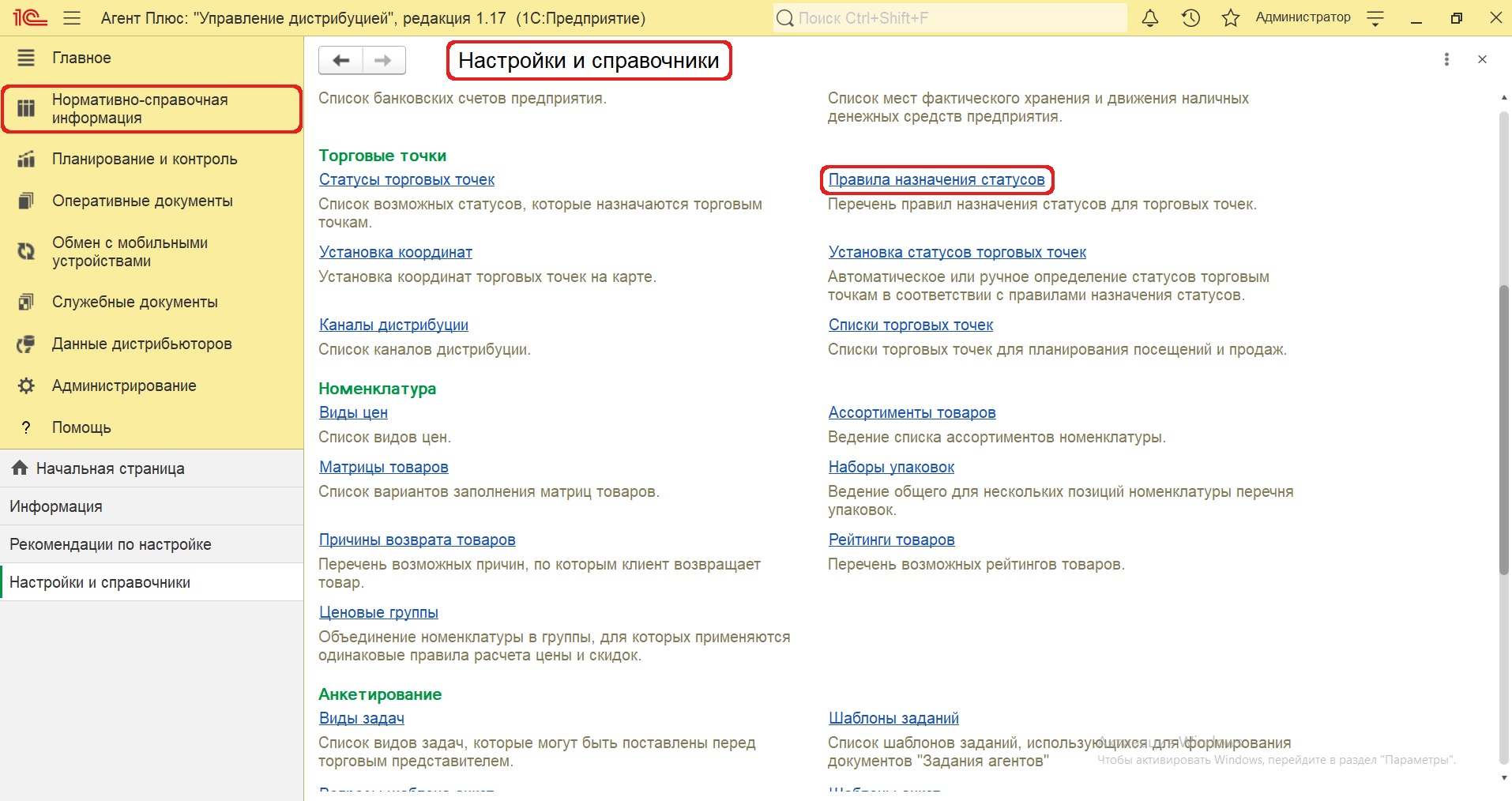Close the Настройки и справочники page
This screenshot has width=1512, height=801.
tap(1482, 59)
